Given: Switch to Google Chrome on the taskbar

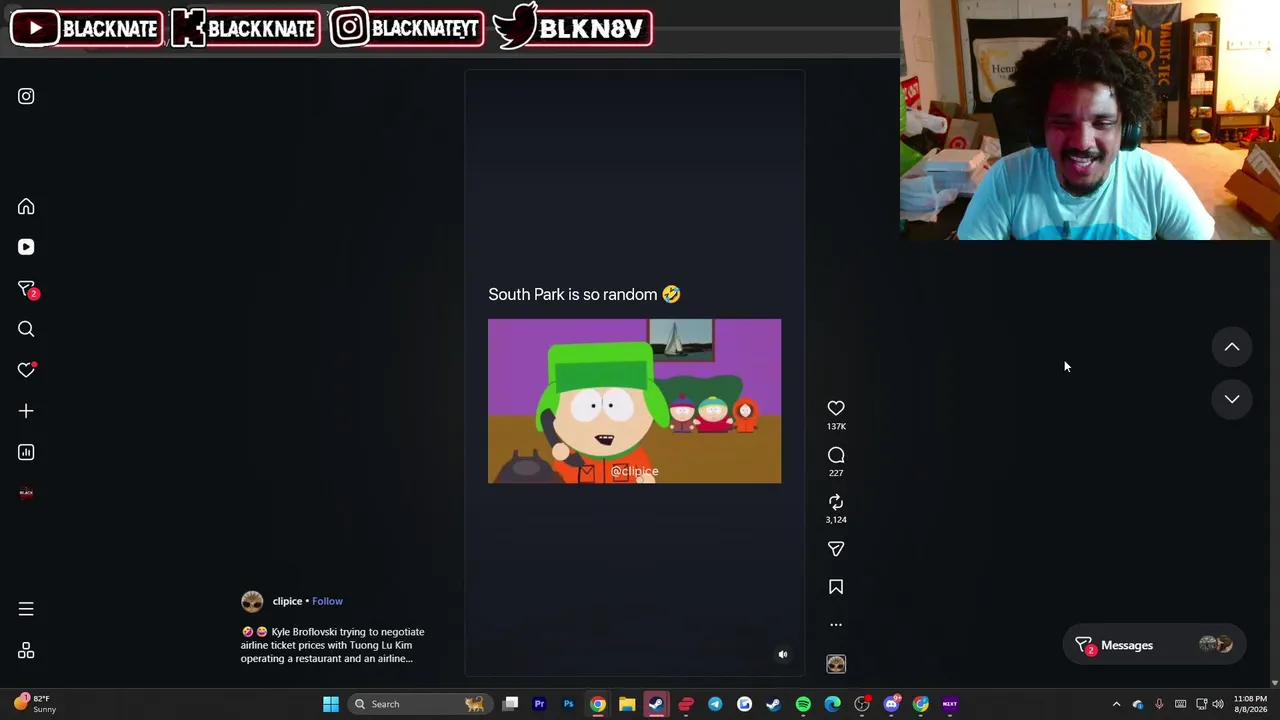Looking at the screenshot, I should (597, 704).
